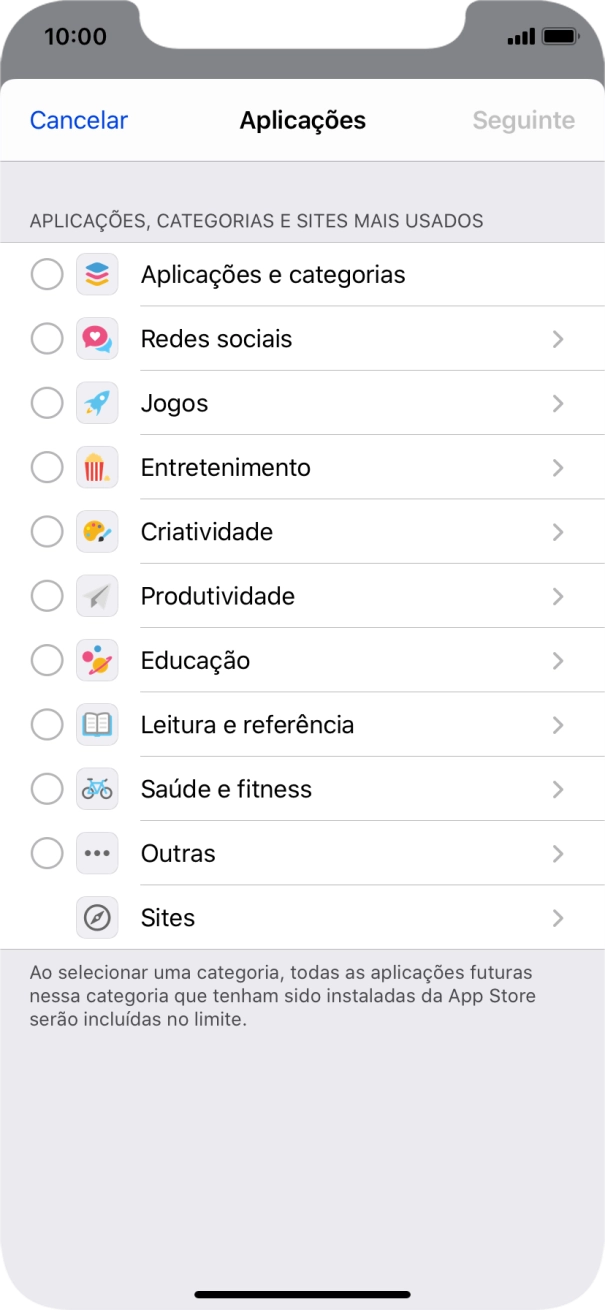Click the Saúde e fitness bicycle icon
605x1310 pixels.
click(x=97, y=789)
